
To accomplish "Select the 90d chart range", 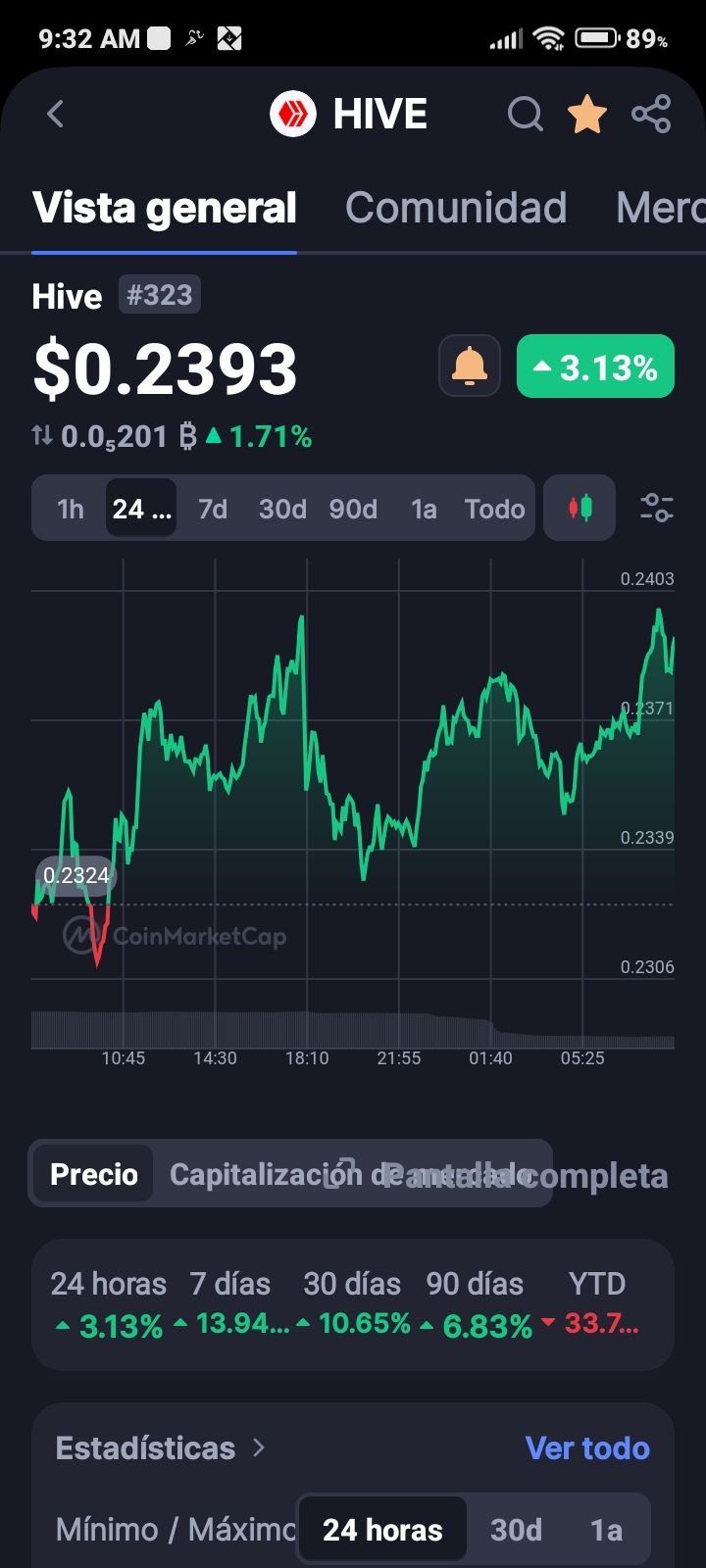I will tap(353, 509).
